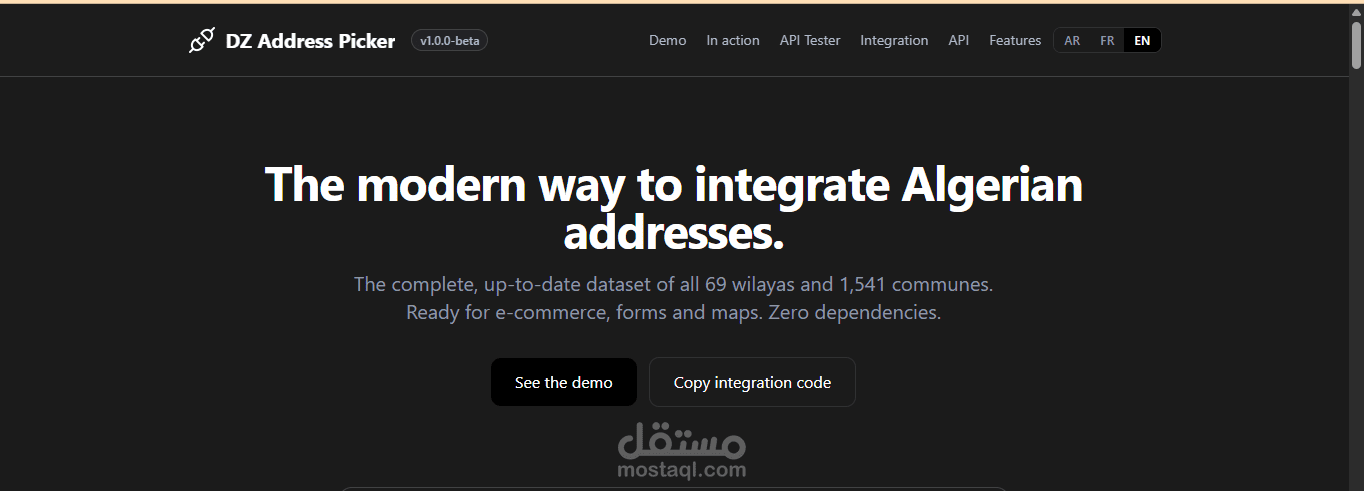Click the plug logo icon
This screenshot has width=1364, height=491.
coord(202,41)
